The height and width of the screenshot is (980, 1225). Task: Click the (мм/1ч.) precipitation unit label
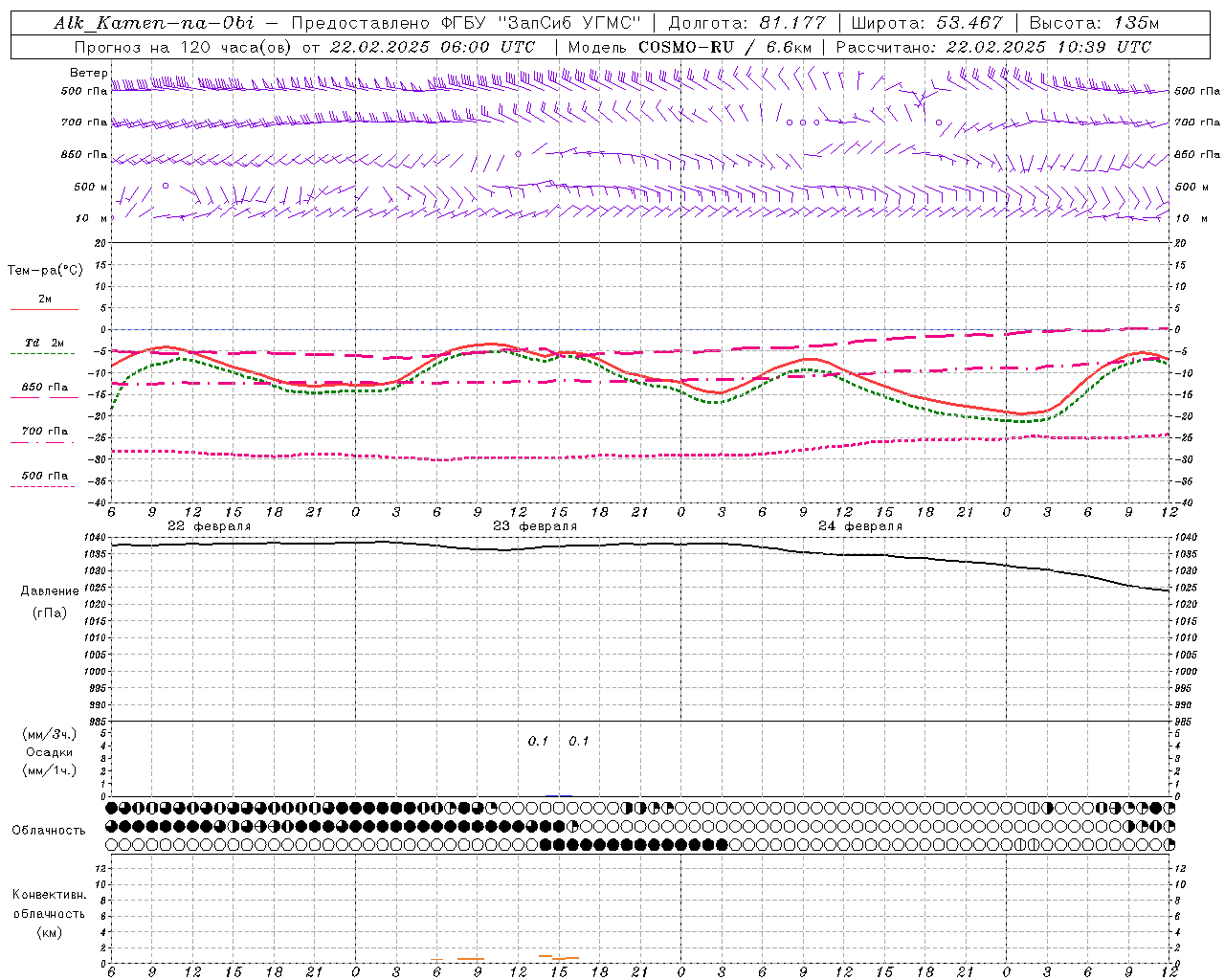pyautogui.click(x=50, y=770)
